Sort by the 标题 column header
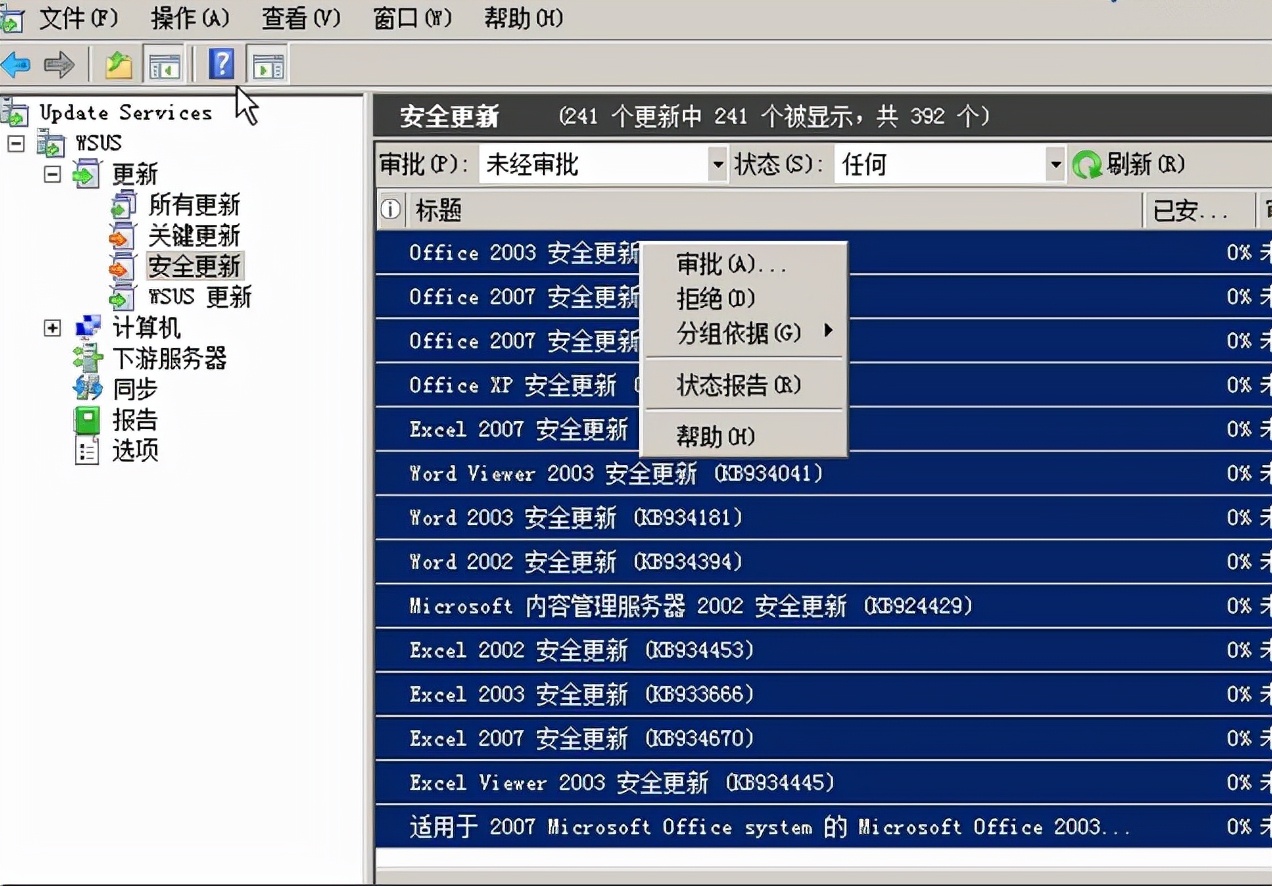1272x886 pixels. coord(772,210)
